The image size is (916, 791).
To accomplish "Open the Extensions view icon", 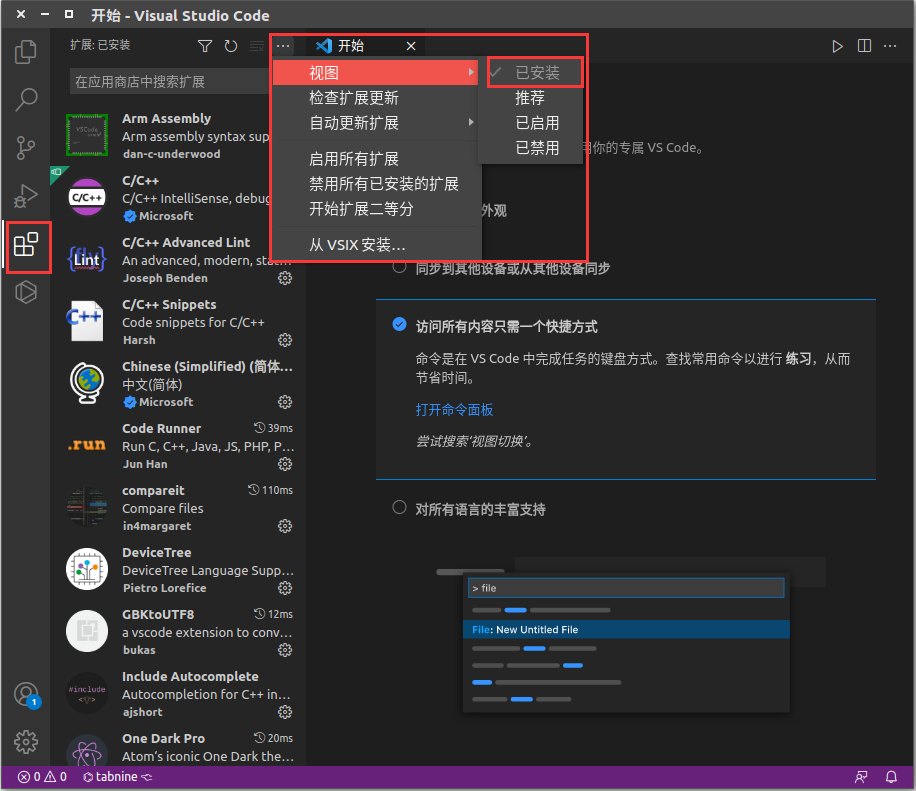I will (26, 244).
